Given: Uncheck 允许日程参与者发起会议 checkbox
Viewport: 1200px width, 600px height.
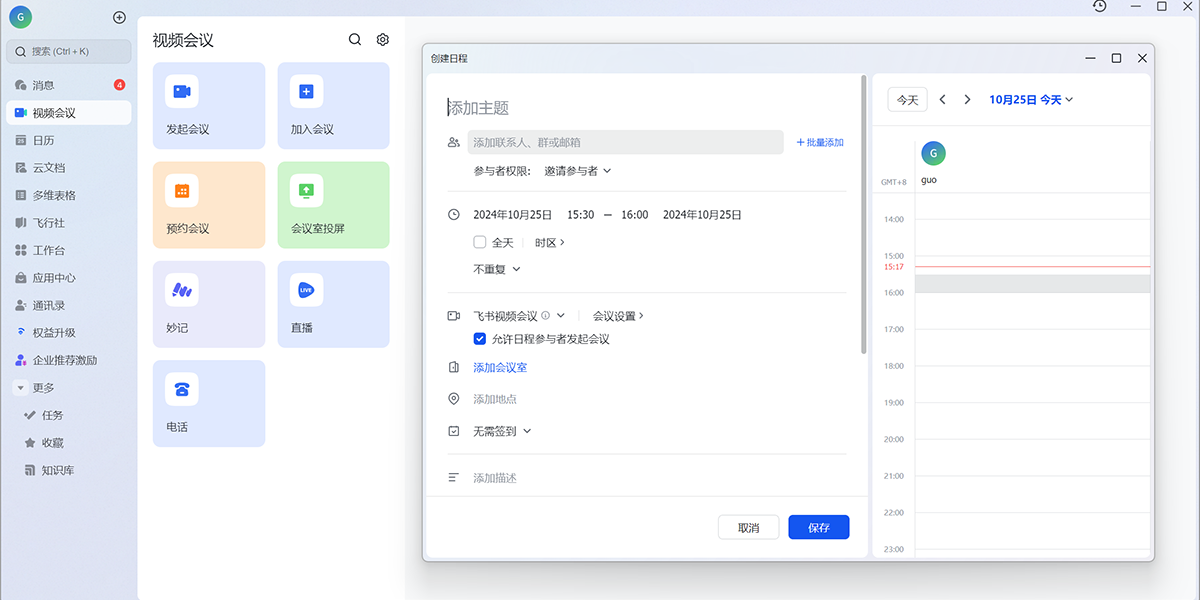Looking at the screenshot, I should tap(480, 339).
